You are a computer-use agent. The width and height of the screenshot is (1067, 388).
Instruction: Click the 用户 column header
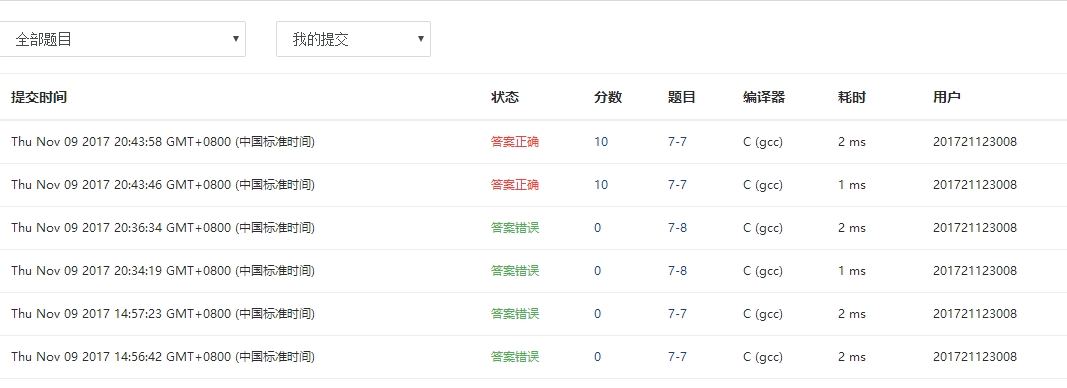(x=947, y=97)
